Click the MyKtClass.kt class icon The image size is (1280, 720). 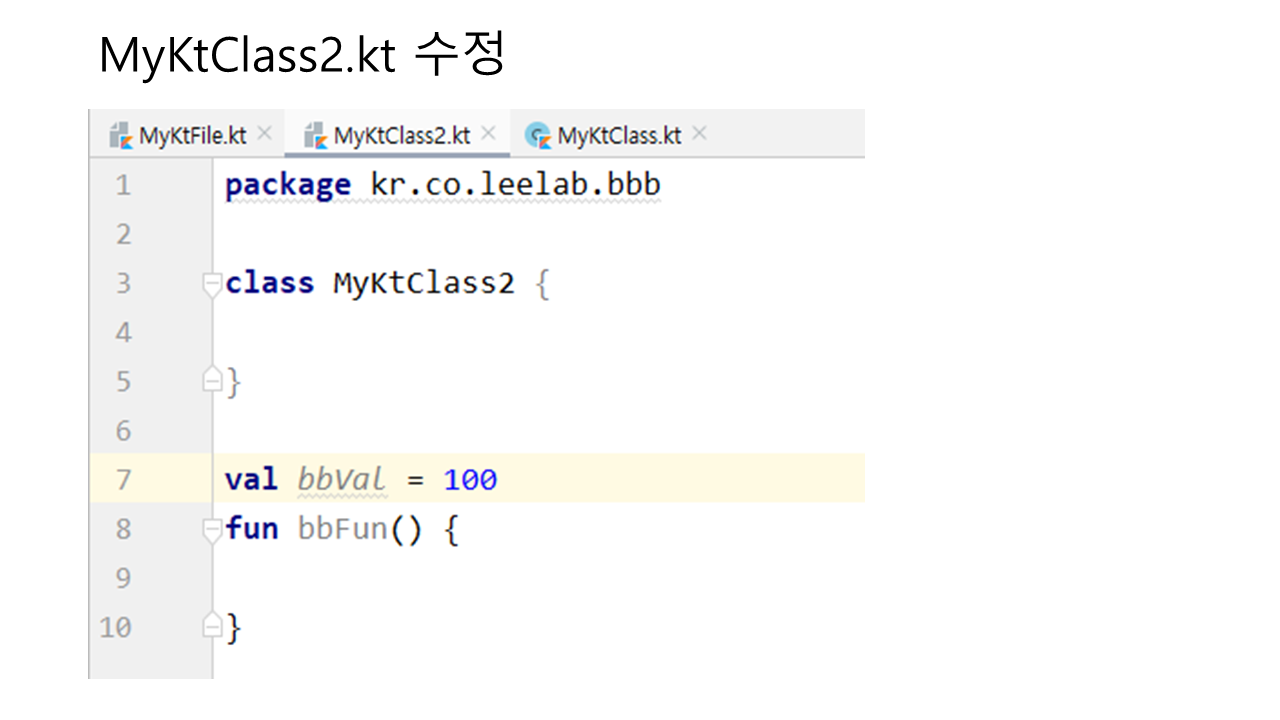pyautogui.click(x=539, y=135)
